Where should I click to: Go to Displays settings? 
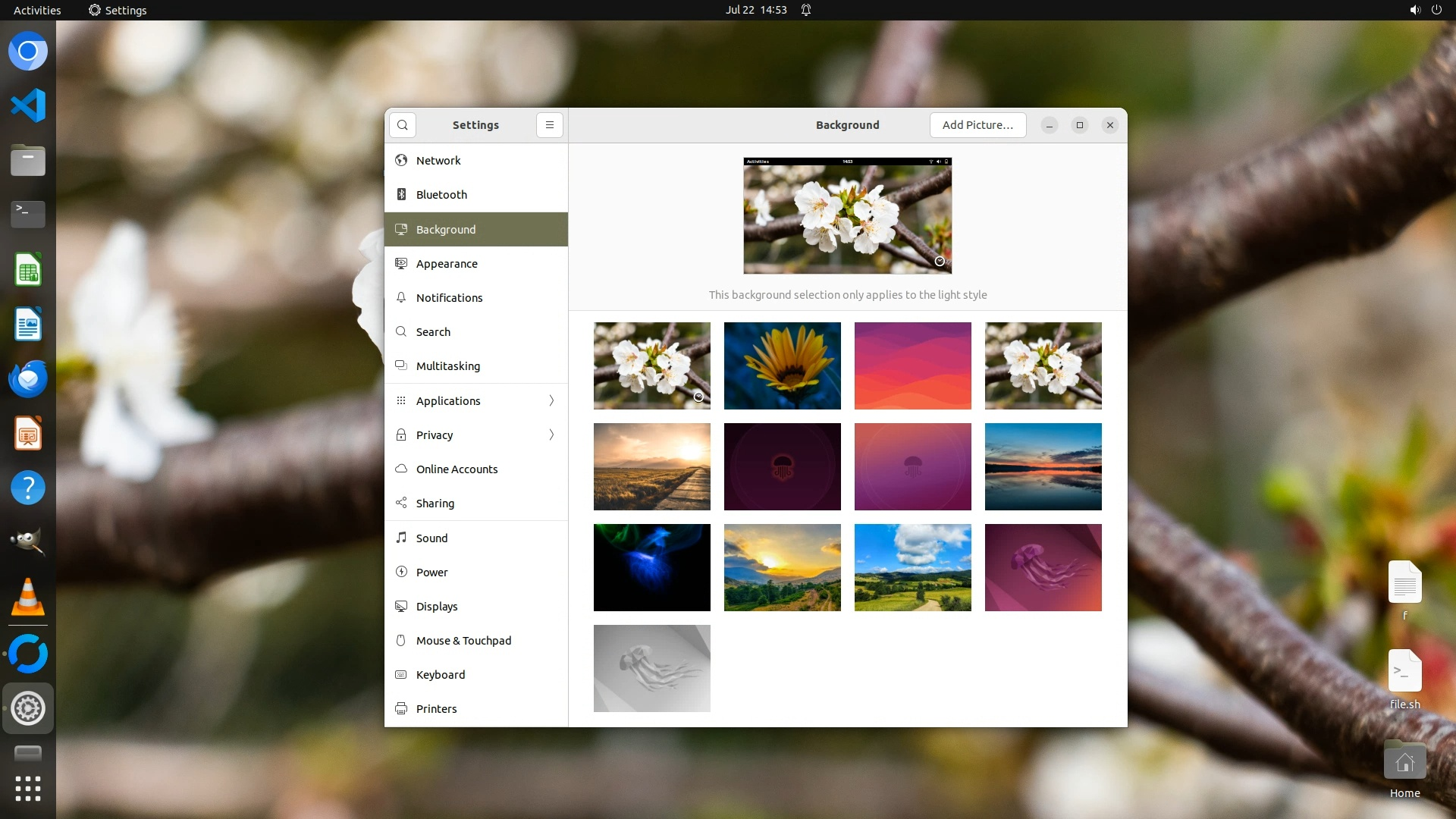coord(437,607)
